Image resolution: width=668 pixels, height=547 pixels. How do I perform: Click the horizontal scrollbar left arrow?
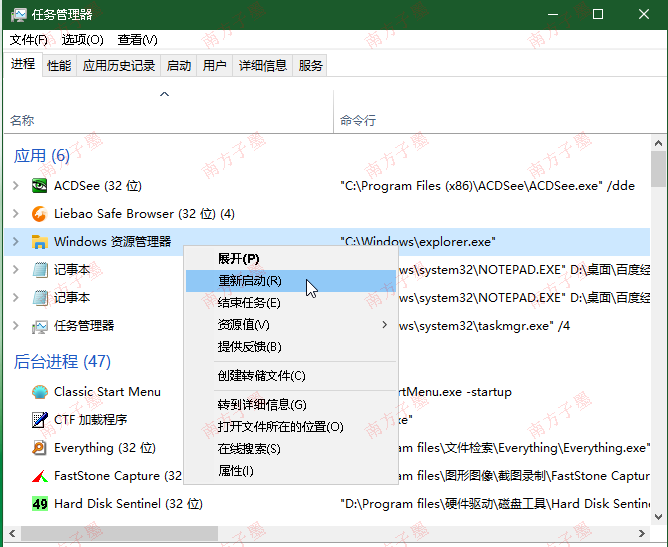[x=12, y=533]
